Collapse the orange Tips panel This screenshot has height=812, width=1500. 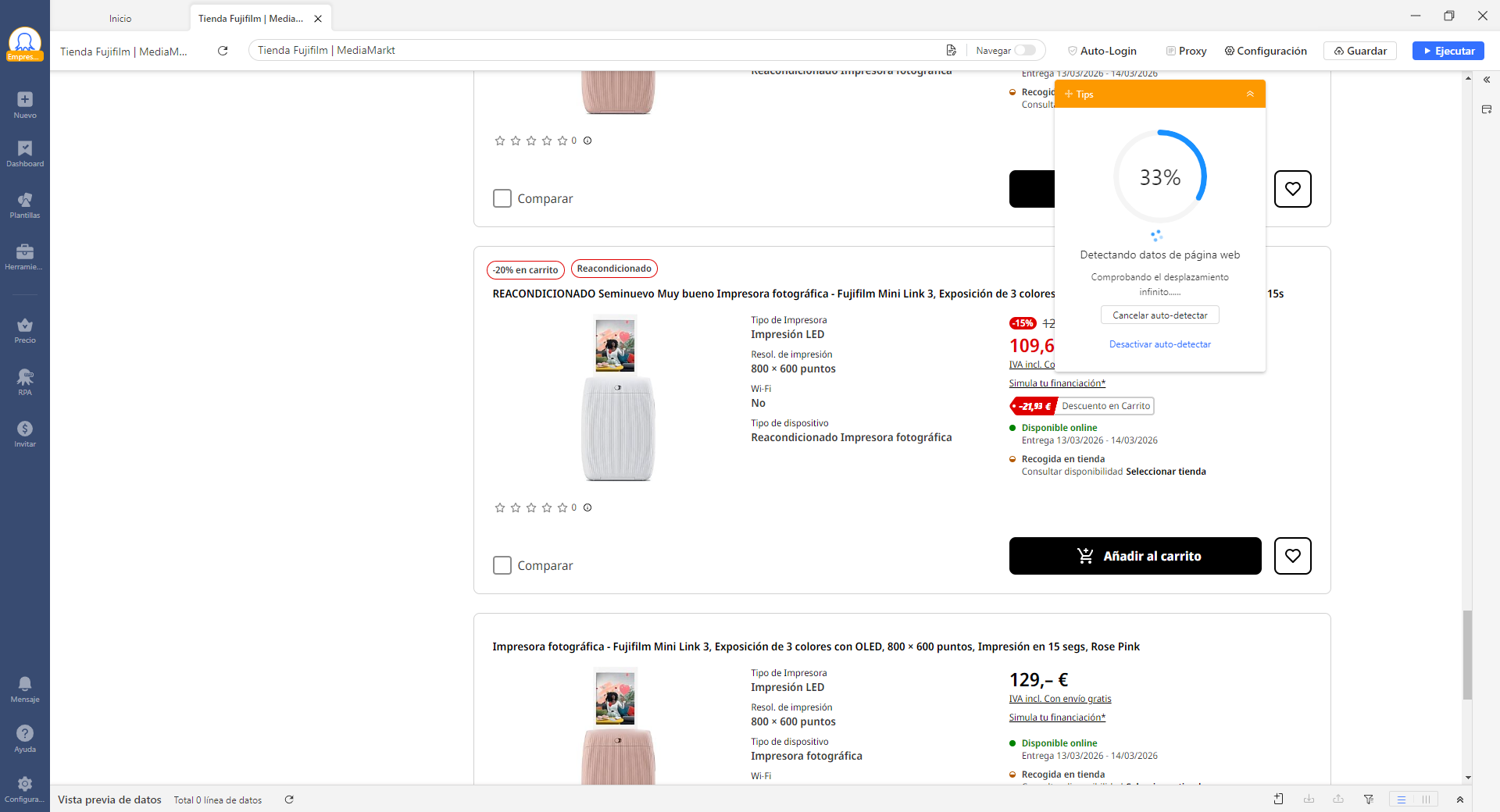[x=1251, y=94]
